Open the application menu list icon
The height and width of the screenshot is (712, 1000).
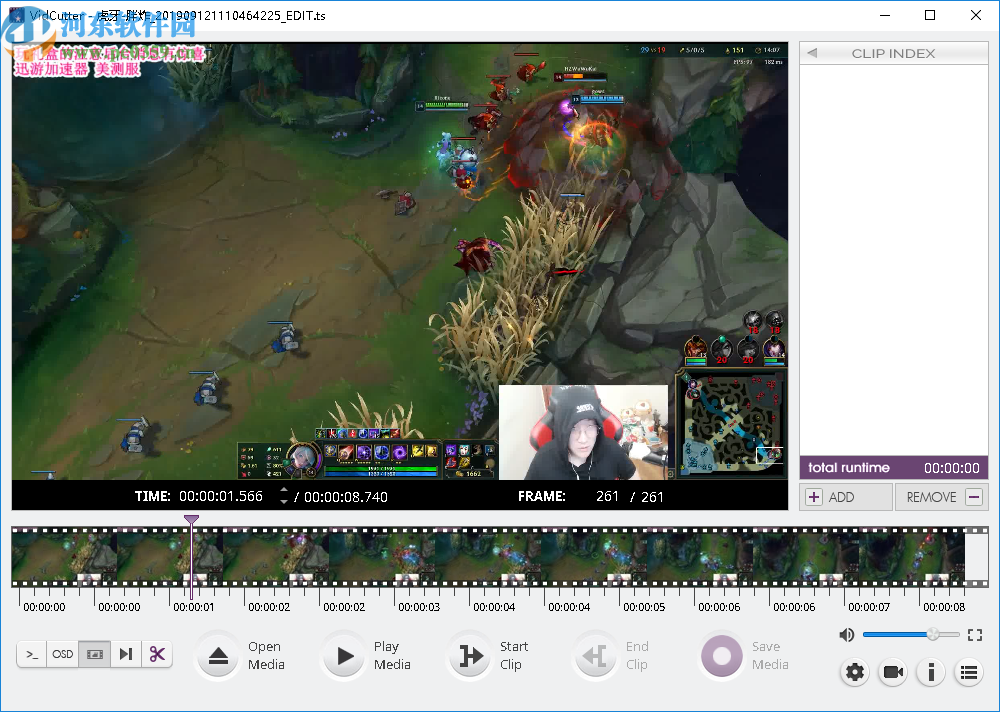(969, 672)
